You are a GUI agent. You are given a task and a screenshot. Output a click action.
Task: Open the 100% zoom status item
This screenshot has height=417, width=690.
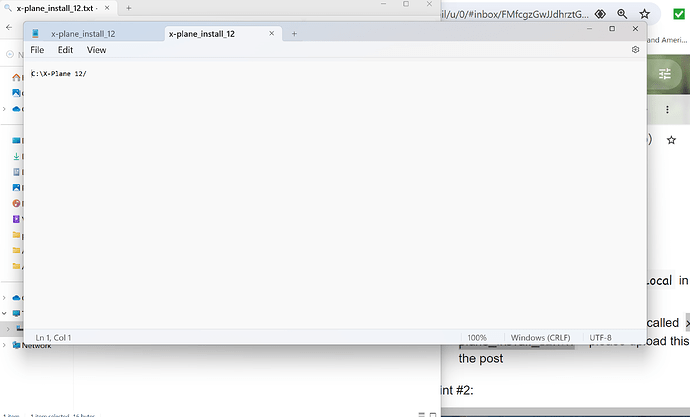[x=477, y=338]
